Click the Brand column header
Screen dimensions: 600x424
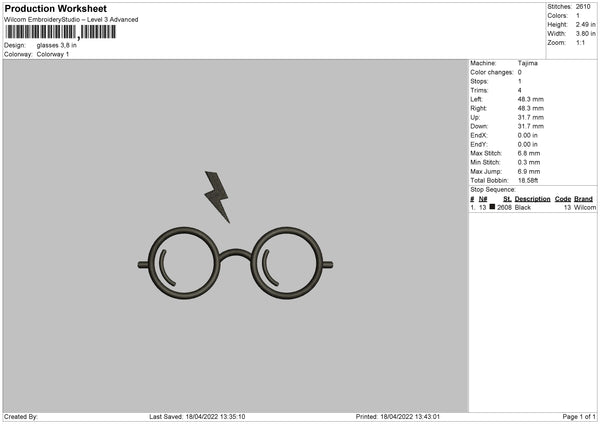tap(584, 199)
